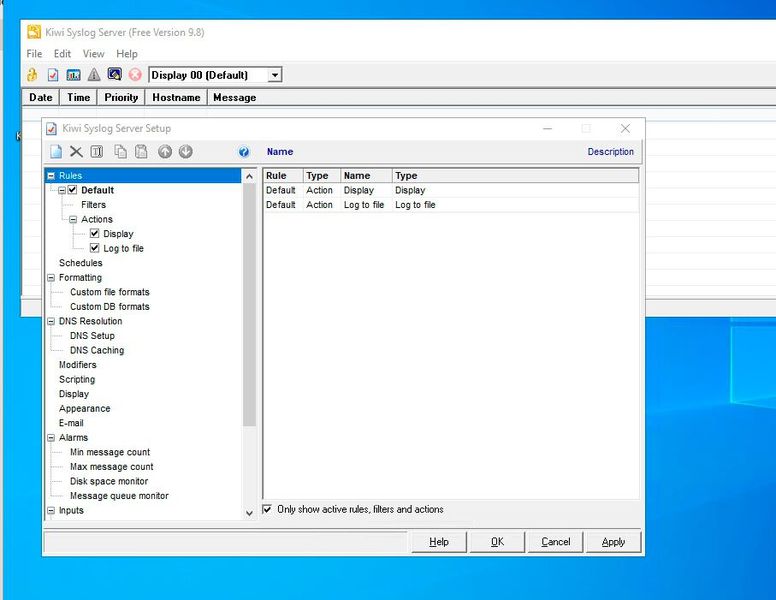The width and height of the screenshot is (776, 600).
Task: Click the New item icon in Setup toolbar
Action: (56, 152)
